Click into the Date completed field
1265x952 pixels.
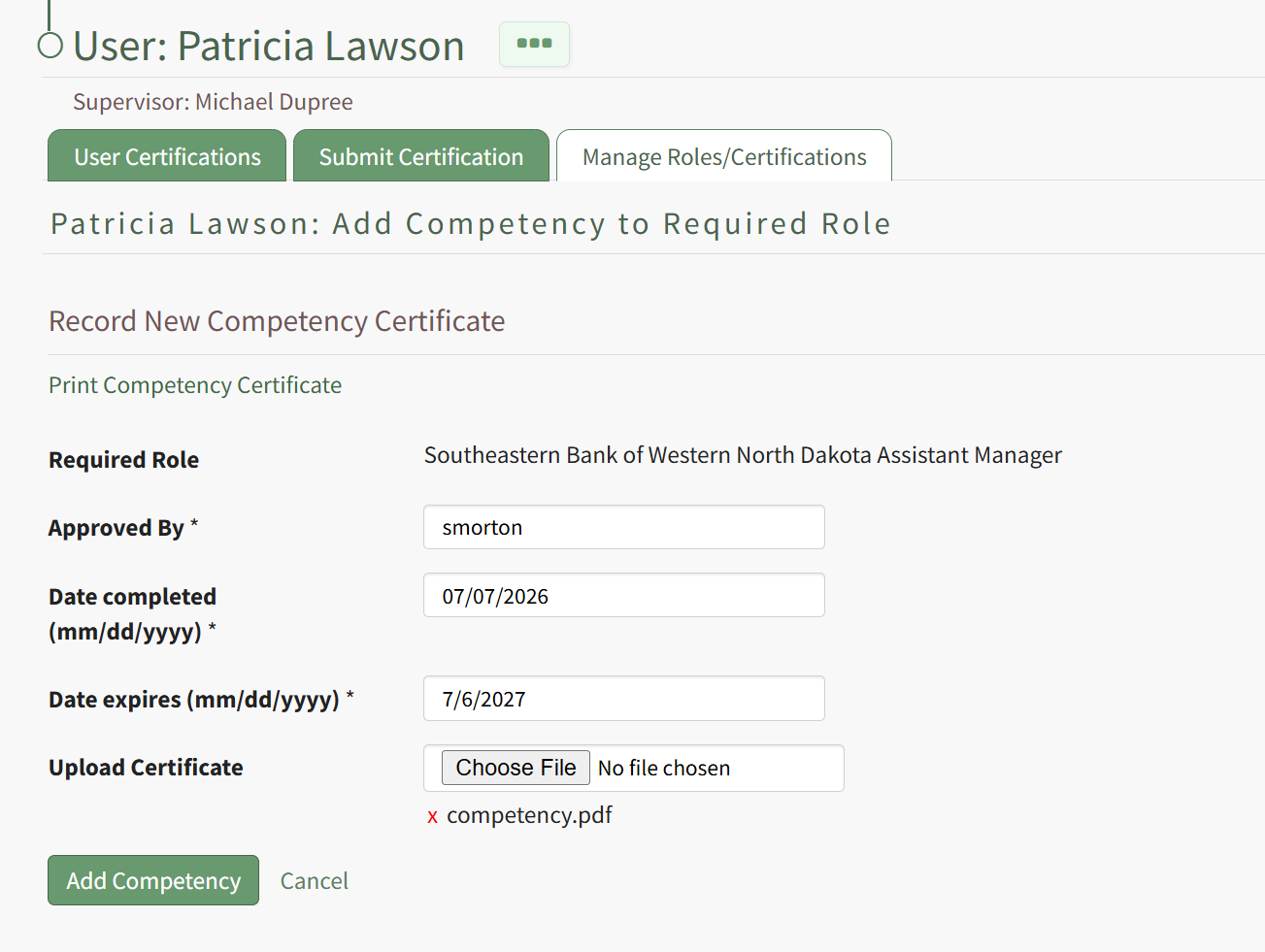pyautogui.click(x=624, y=596)
